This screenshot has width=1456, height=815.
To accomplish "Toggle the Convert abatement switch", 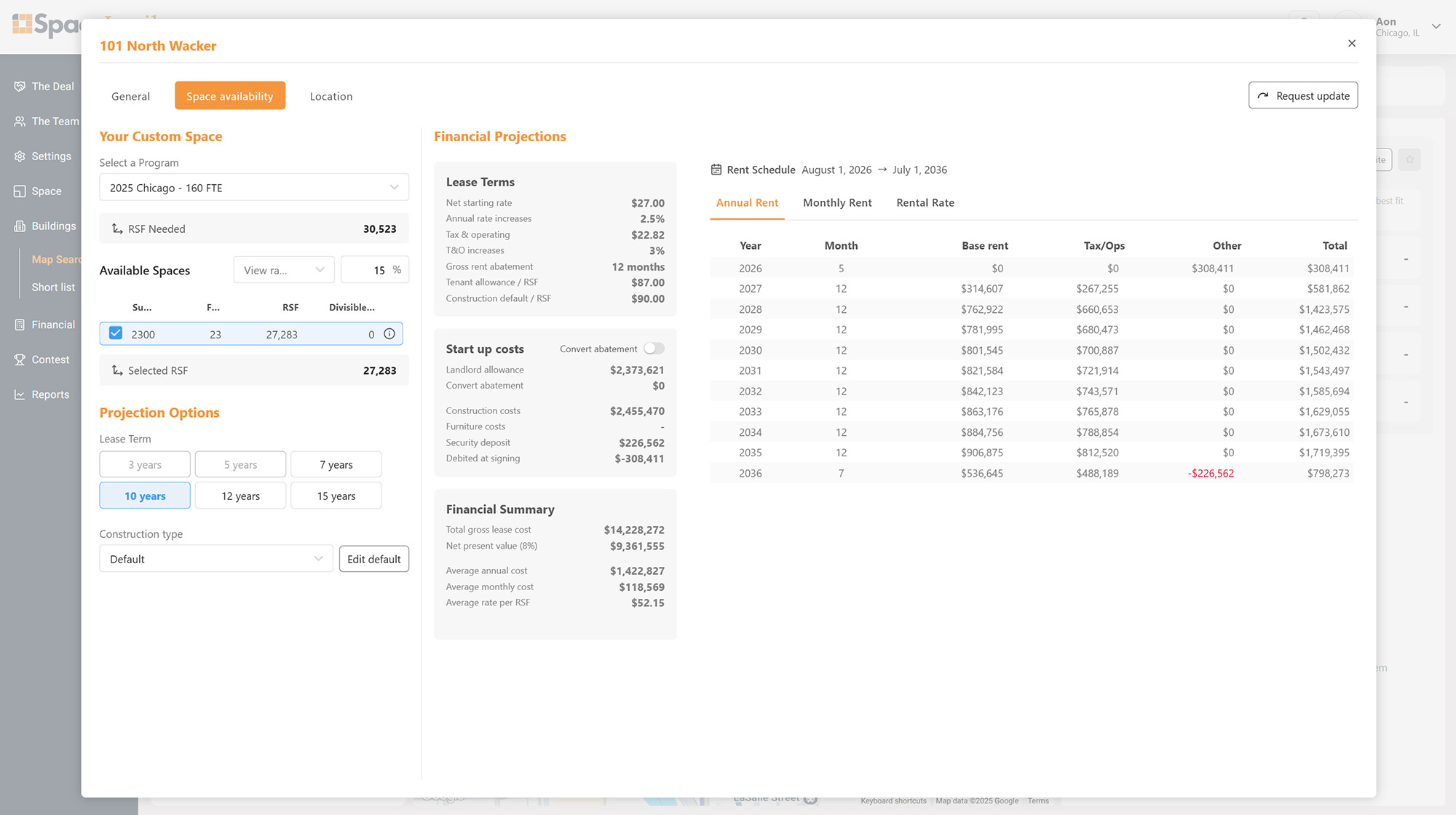I will click(x=654, y=349).
